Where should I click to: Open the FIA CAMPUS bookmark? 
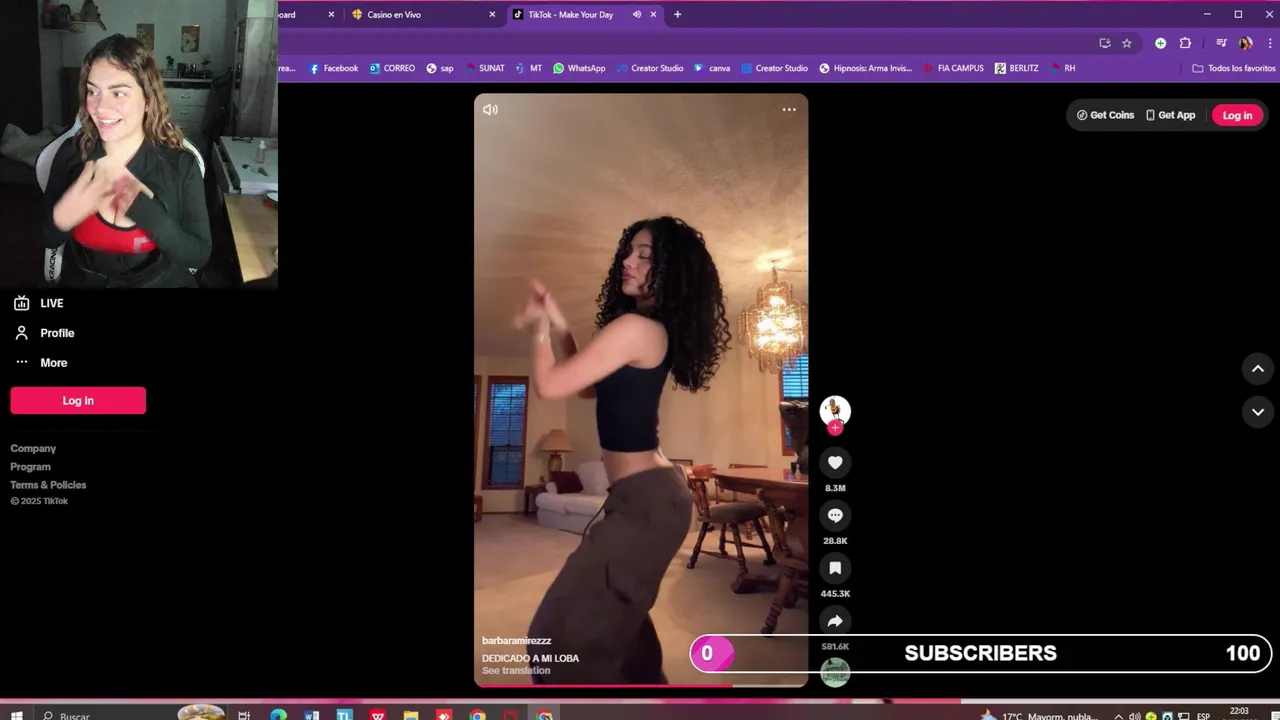(x=954, y=68)
